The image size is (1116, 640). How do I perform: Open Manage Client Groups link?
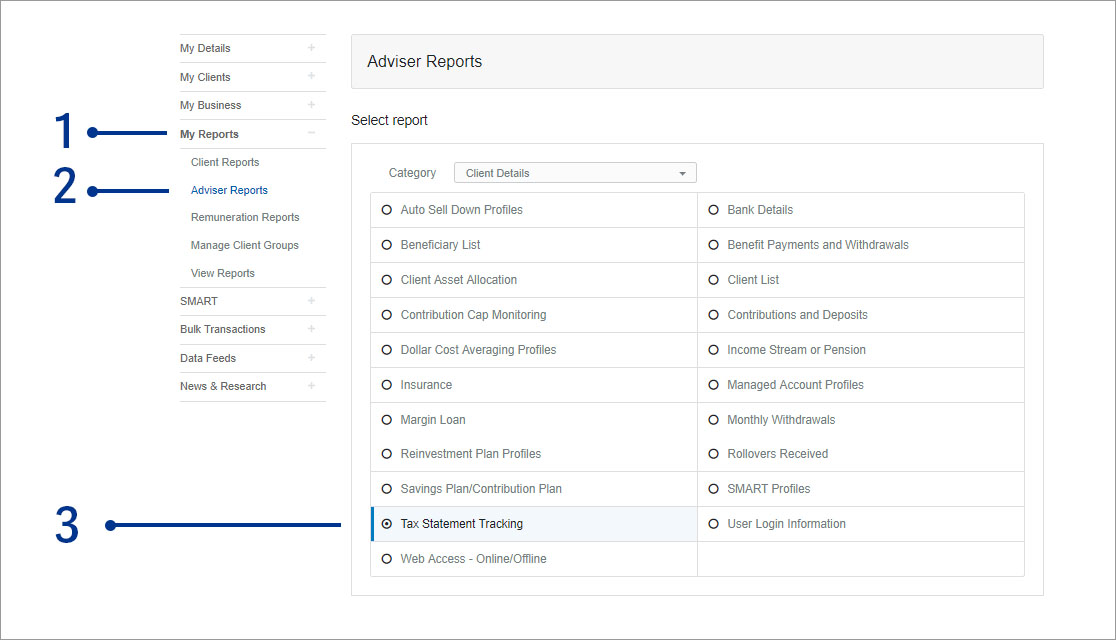tap(245, 245)
